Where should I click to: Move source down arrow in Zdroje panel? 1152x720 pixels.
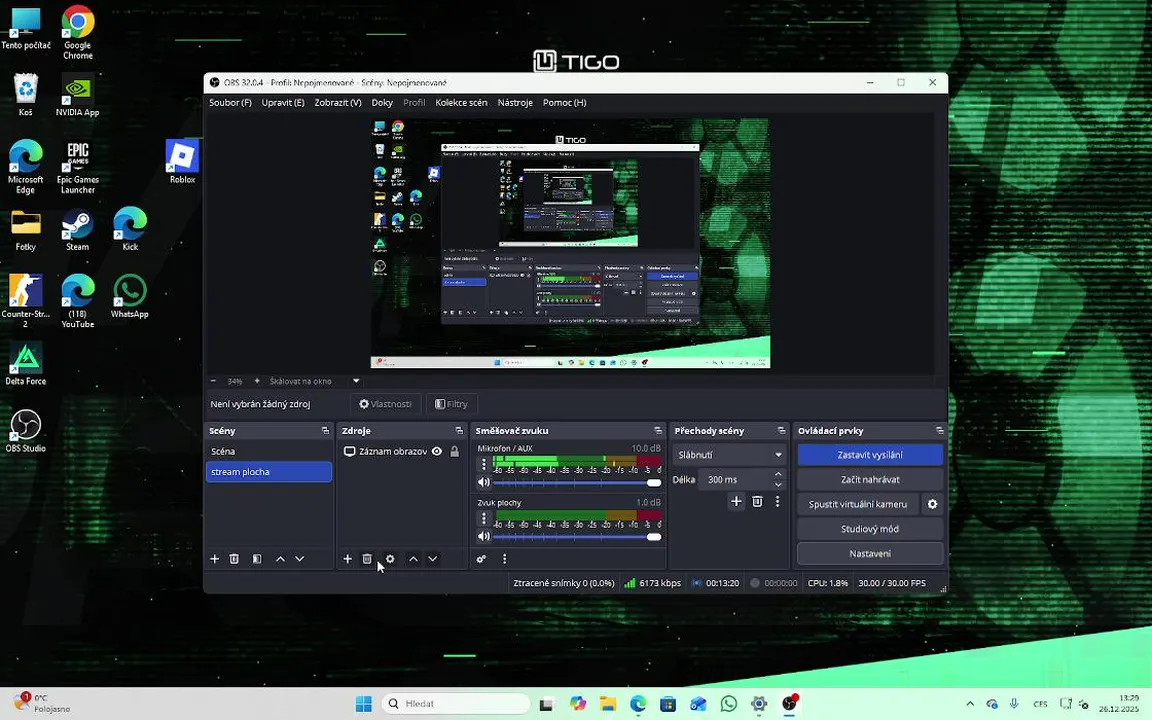pos(433,559)
